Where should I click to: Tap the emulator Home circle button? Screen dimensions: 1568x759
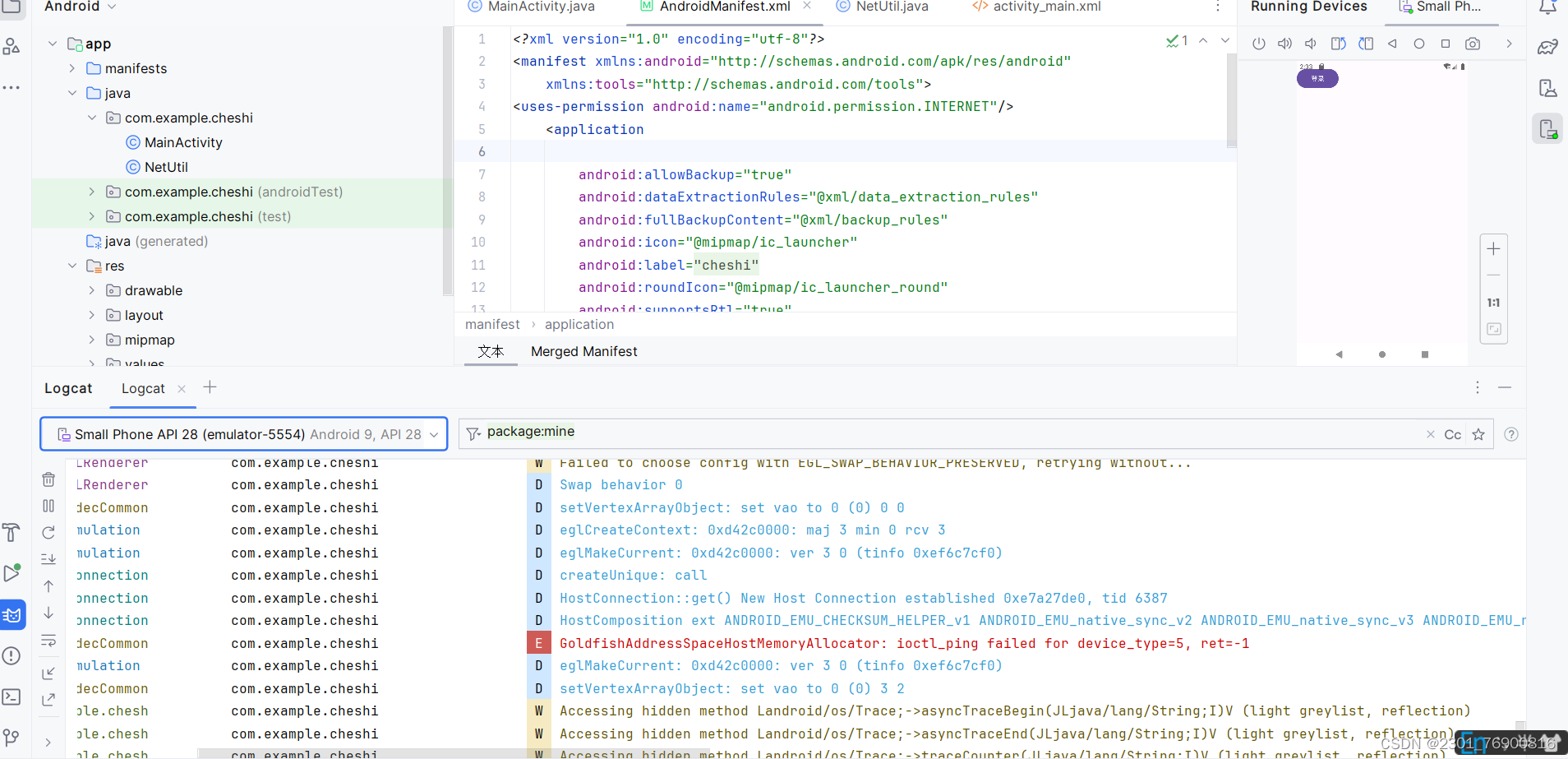tap(1419, 44)
